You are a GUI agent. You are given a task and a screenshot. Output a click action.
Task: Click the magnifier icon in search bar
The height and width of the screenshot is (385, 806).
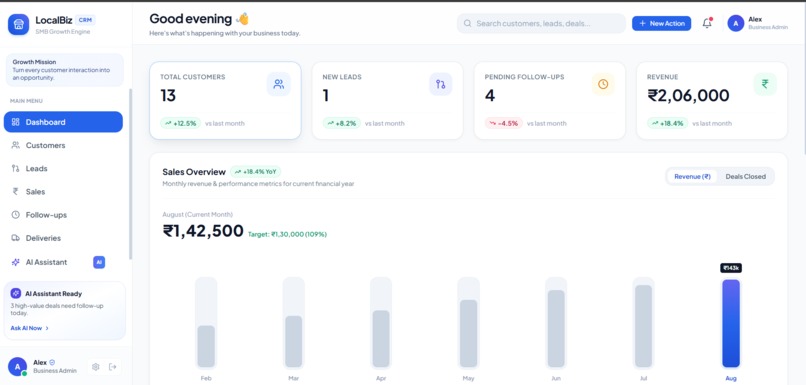pyautogui.click(x=467, y=23)
